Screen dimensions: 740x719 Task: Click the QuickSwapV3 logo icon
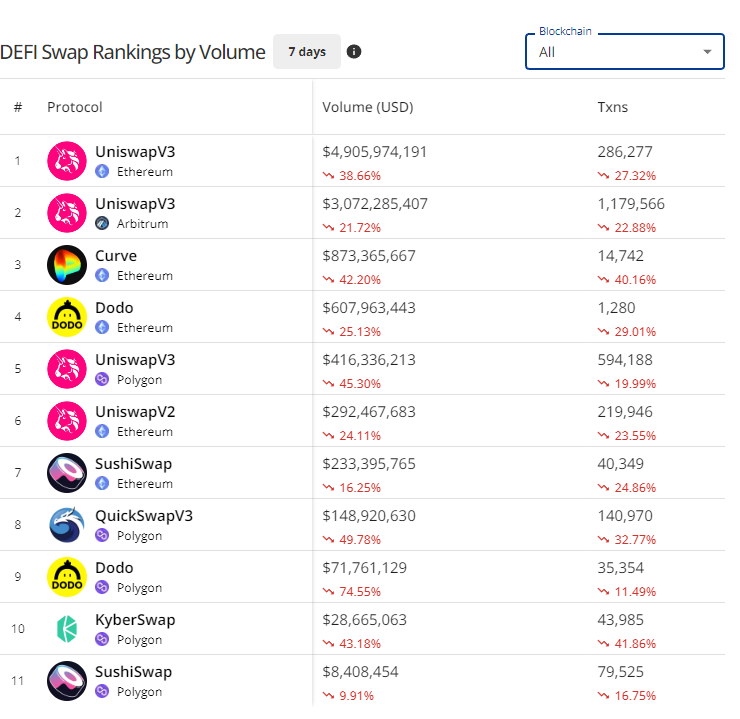coord(67,525)
